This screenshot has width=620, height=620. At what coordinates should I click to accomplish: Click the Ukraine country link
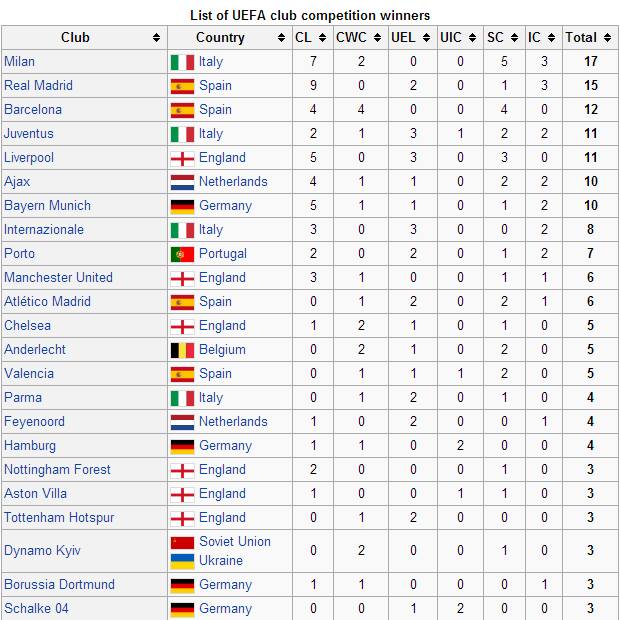click(221, 560)
